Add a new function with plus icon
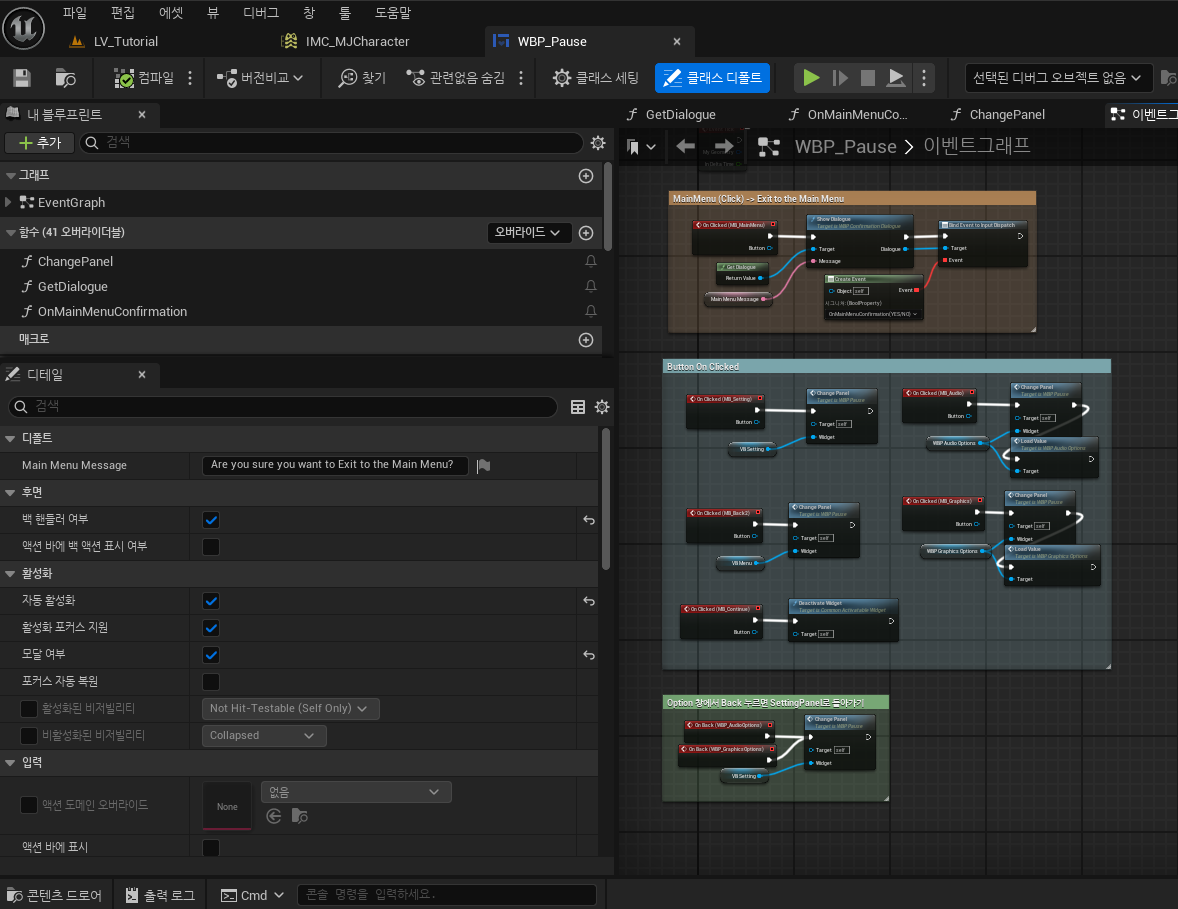Image resolution: width=1178 pixels, height=909 pixels. click(x=586, y=233)
